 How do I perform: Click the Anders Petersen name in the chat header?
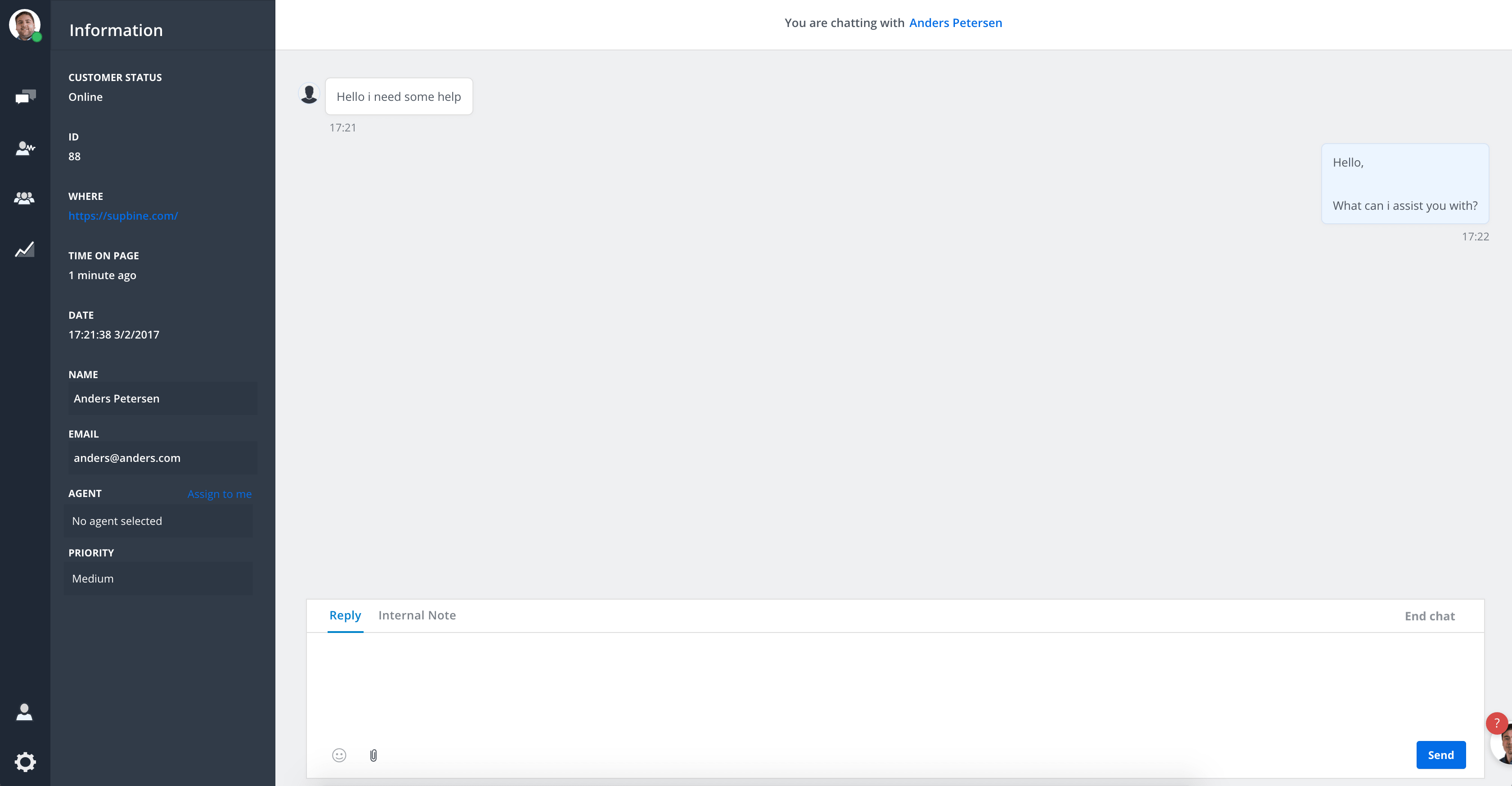(x=955, y=23)
